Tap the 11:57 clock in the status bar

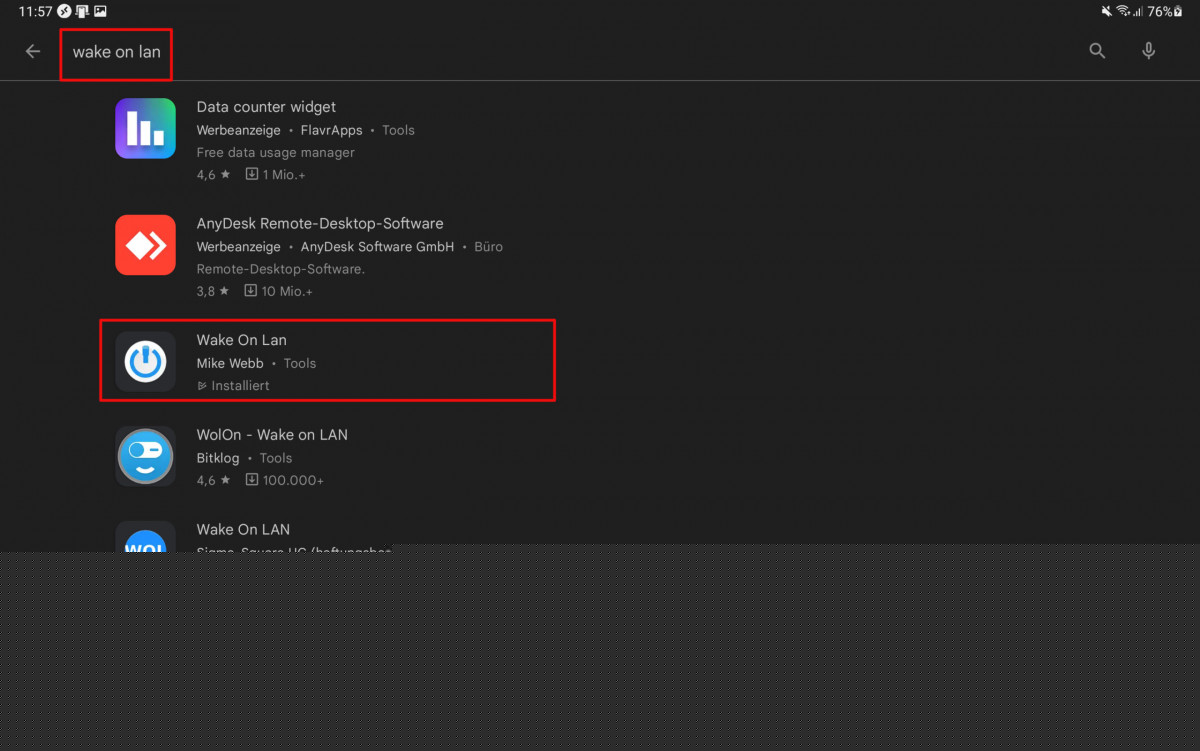tap(35, 11)
